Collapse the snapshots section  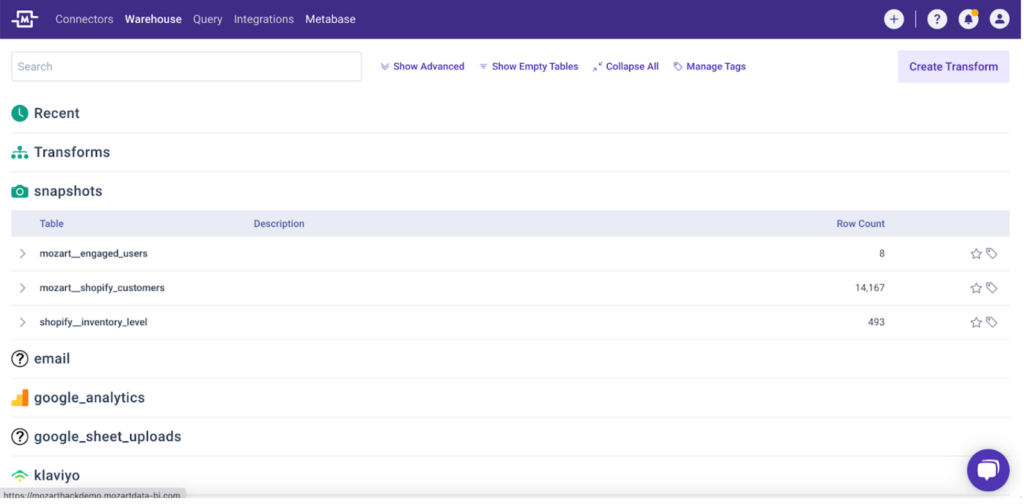coord(68,191)
